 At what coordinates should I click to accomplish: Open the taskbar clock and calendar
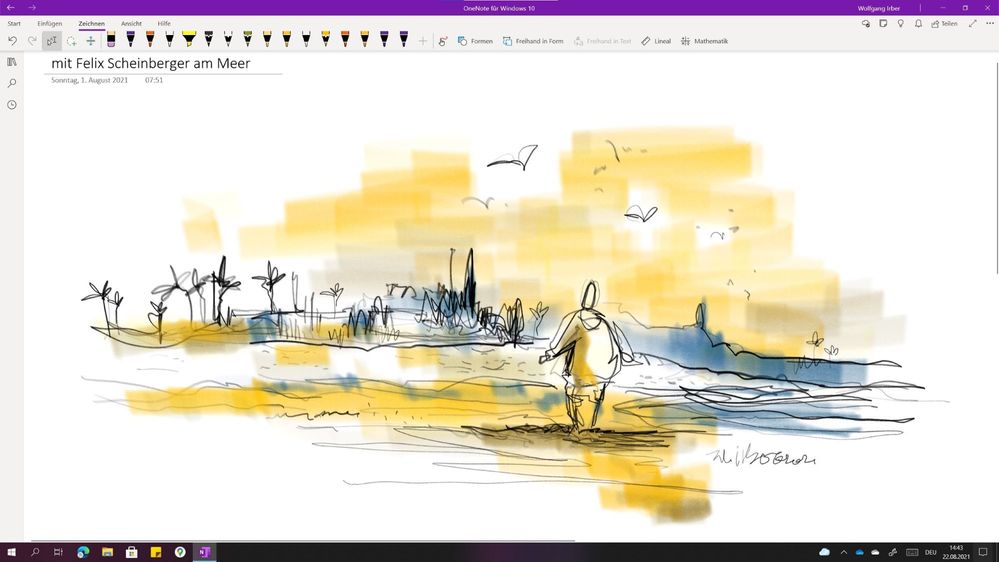pos(956,552)
